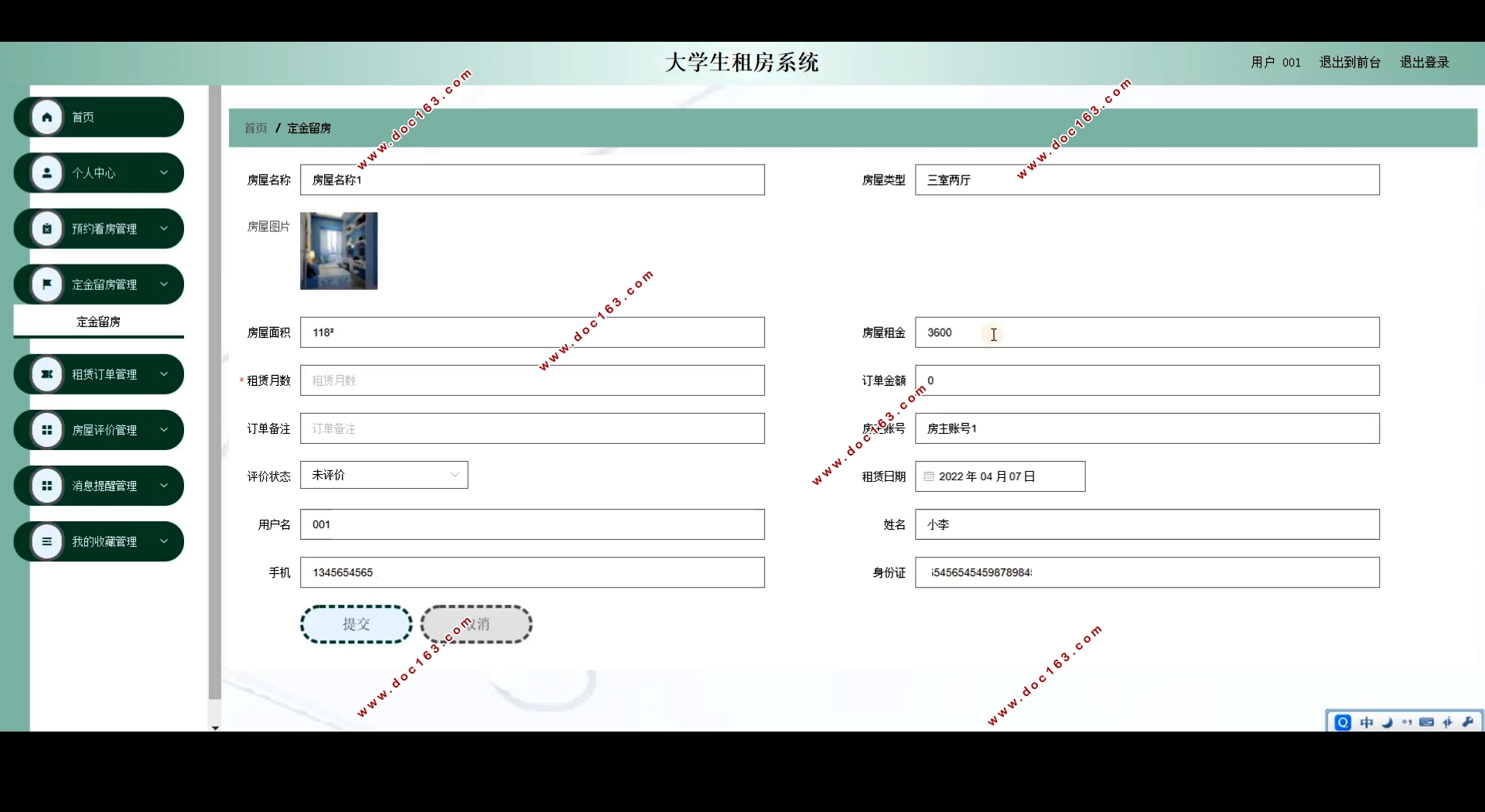Click the 姓名 field showing 小李
The height and width of the screenshot is (812, 1485).
1148,524
